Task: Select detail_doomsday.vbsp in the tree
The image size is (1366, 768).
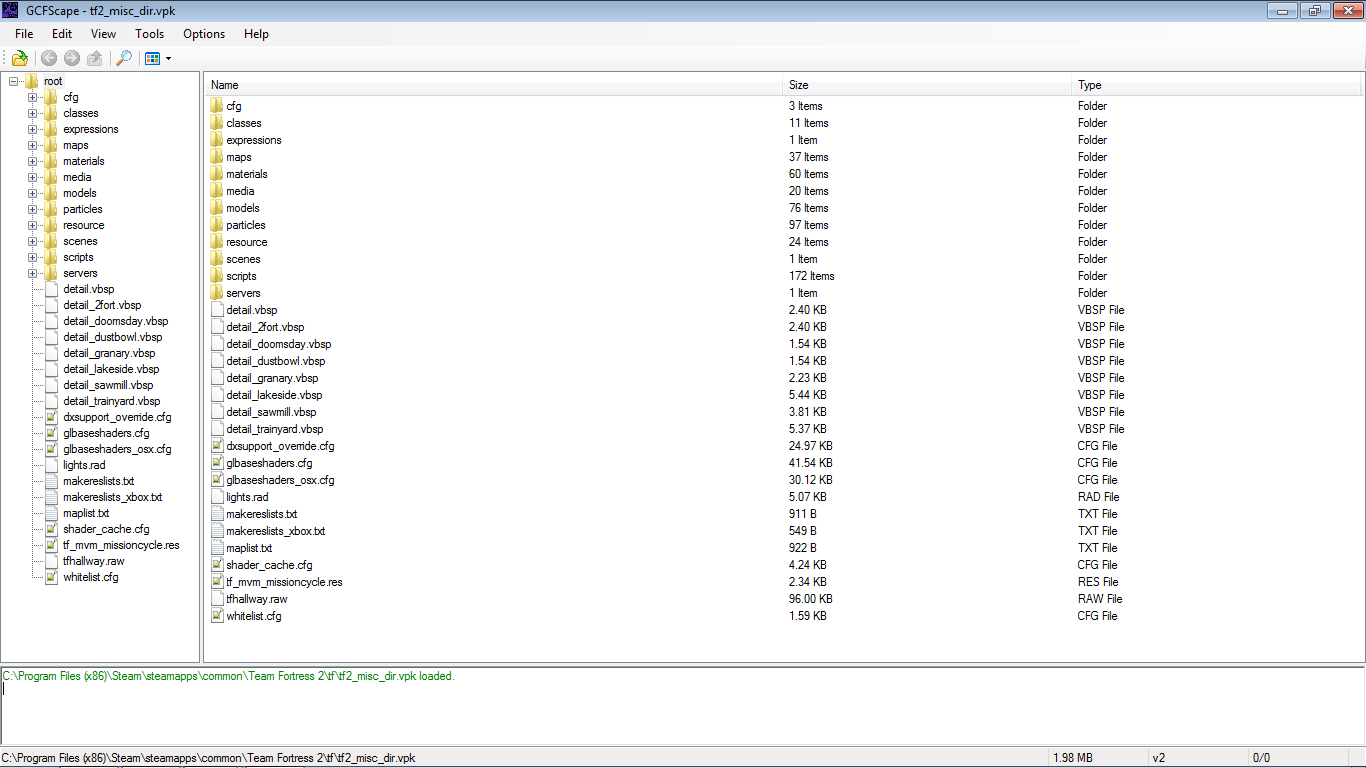Action: 115,321
